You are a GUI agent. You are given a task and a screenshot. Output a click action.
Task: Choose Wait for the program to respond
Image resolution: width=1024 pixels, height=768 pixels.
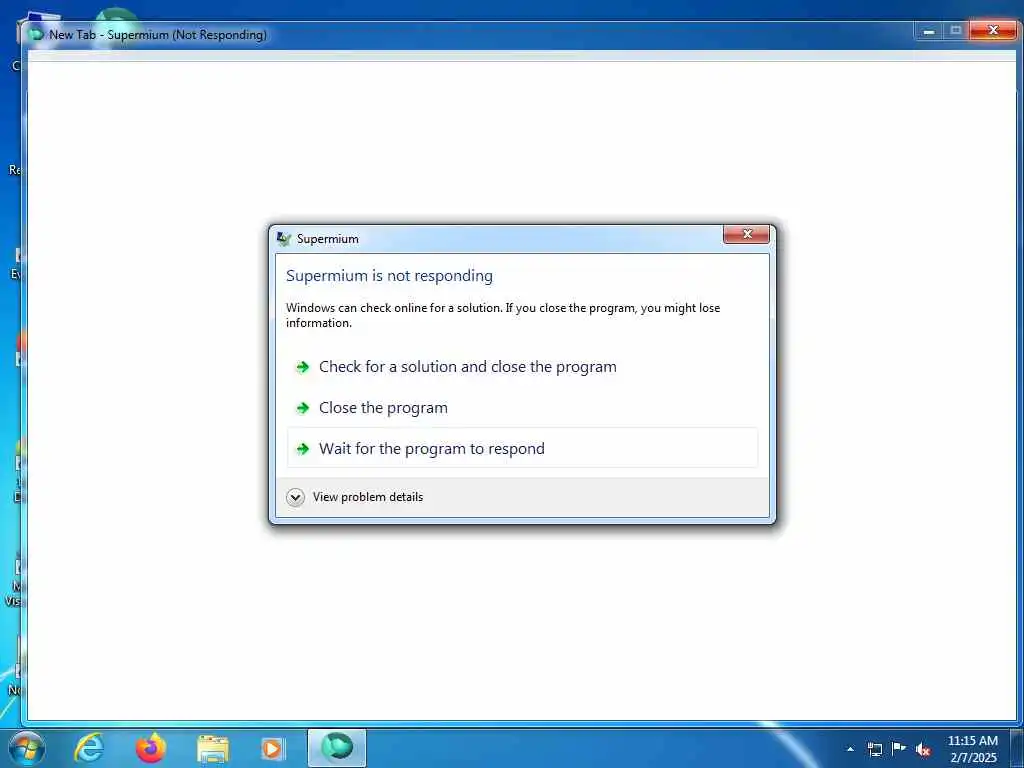522,449
